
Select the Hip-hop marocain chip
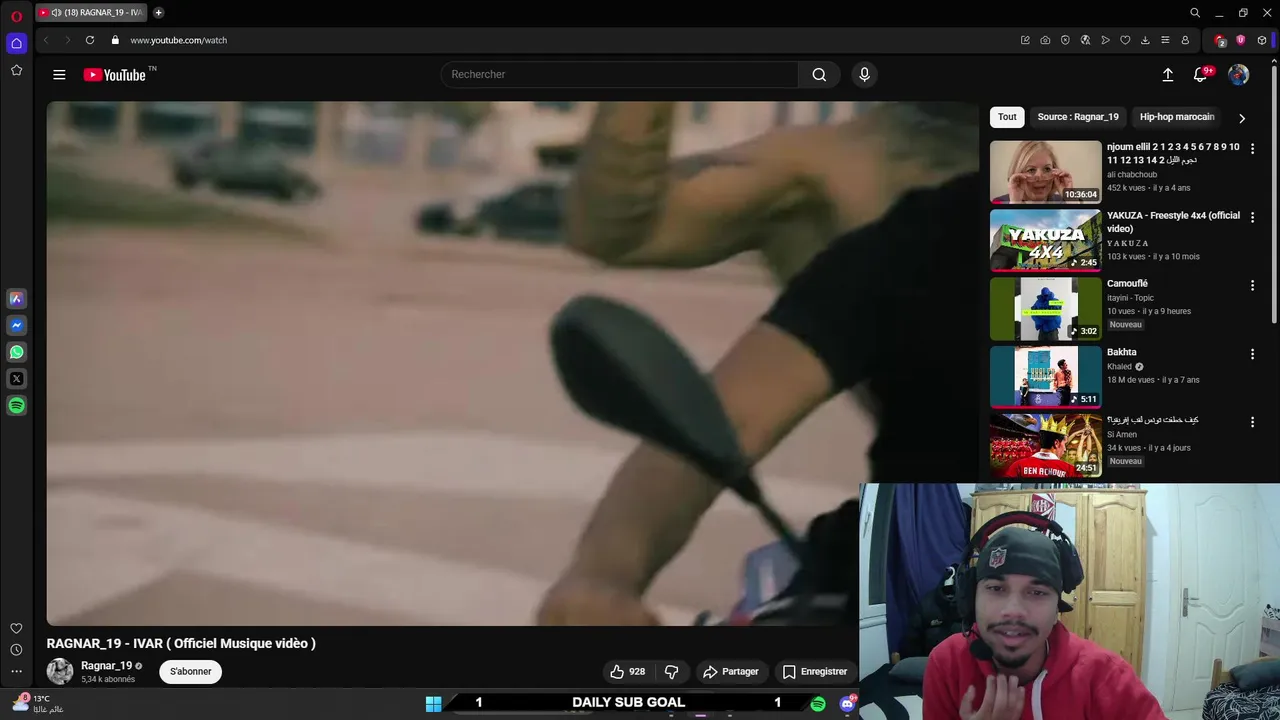1177,117
